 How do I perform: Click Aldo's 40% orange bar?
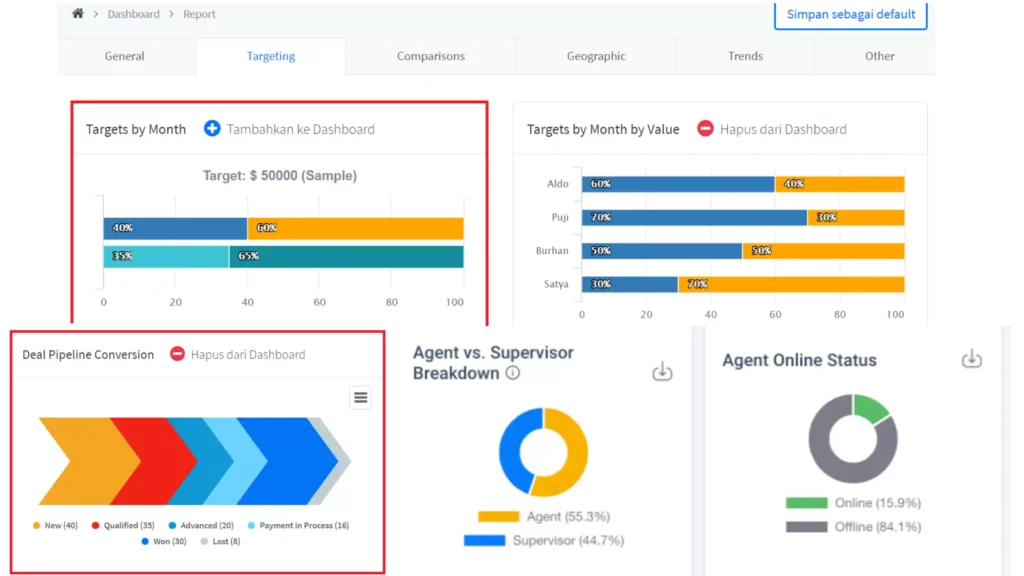pos(840,184)
